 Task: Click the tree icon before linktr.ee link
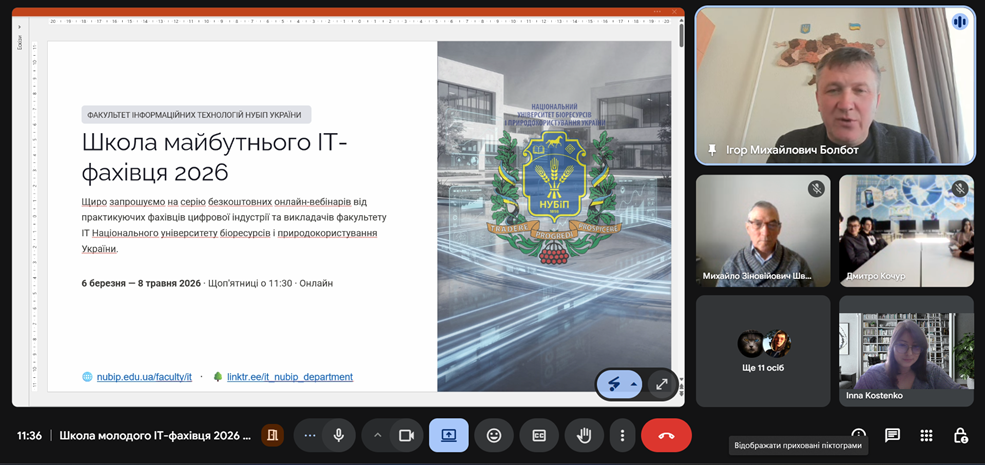[x=218, y=377]
